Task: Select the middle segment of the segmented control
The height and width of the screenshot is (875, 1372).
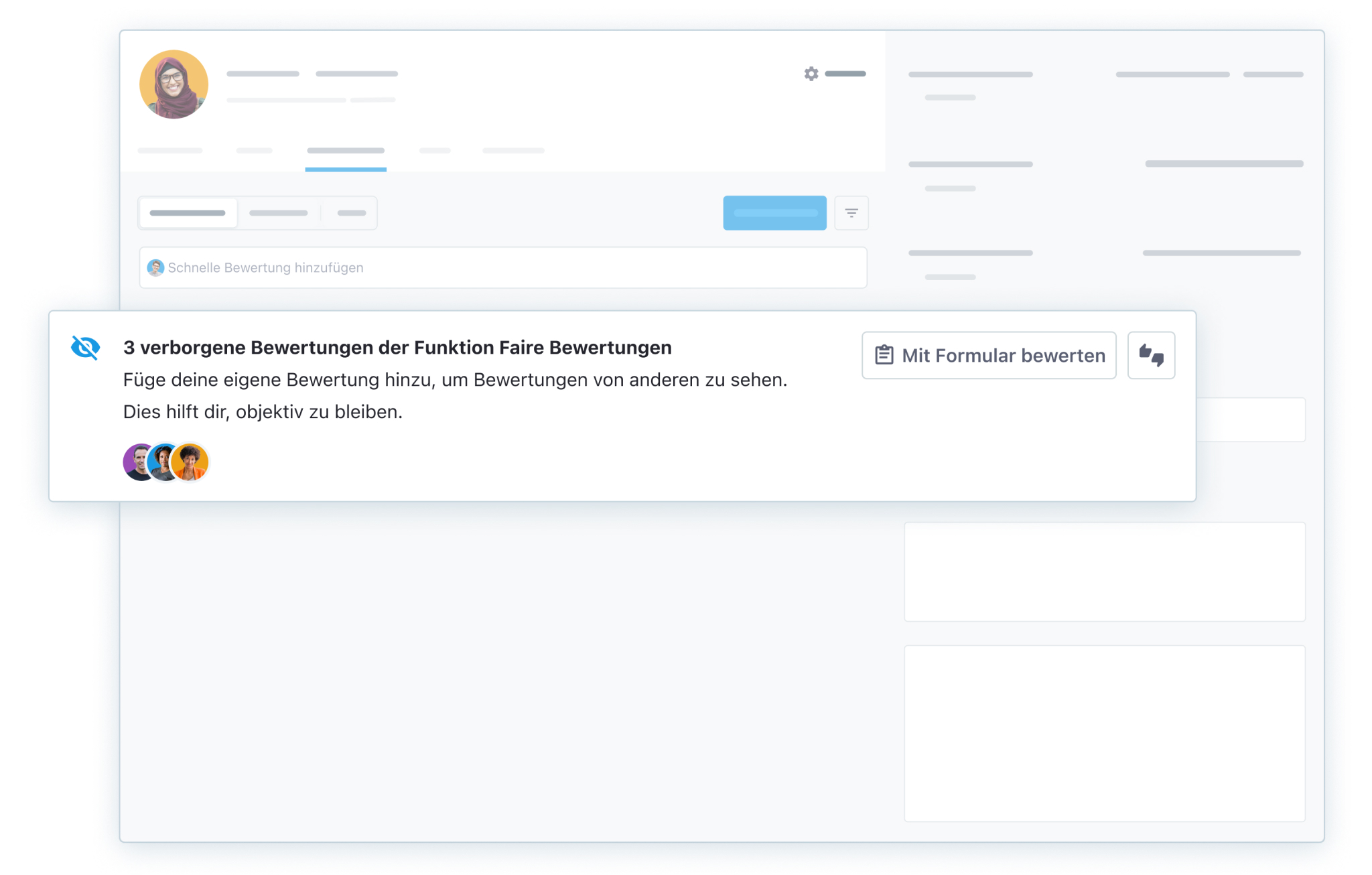Action: 278,213
